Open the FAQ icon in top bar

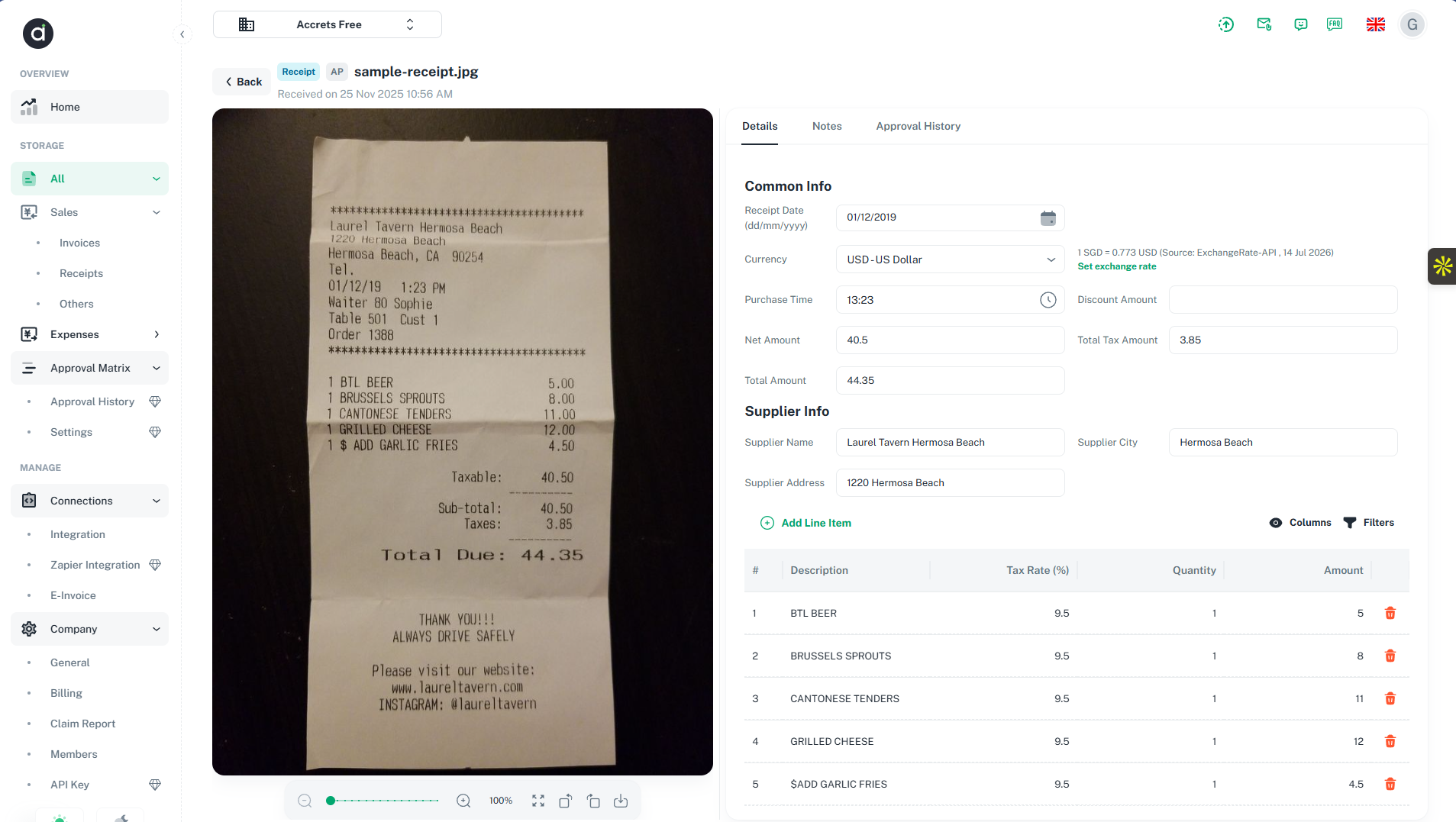pos(1335,24)
